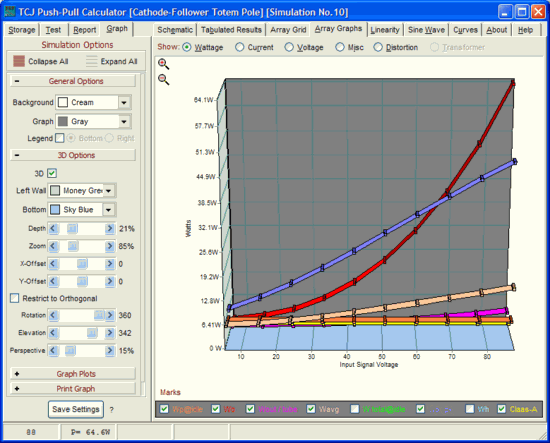Open the Linearity tab
Viewport: 550px width, 443px height.
click(385, 30)
